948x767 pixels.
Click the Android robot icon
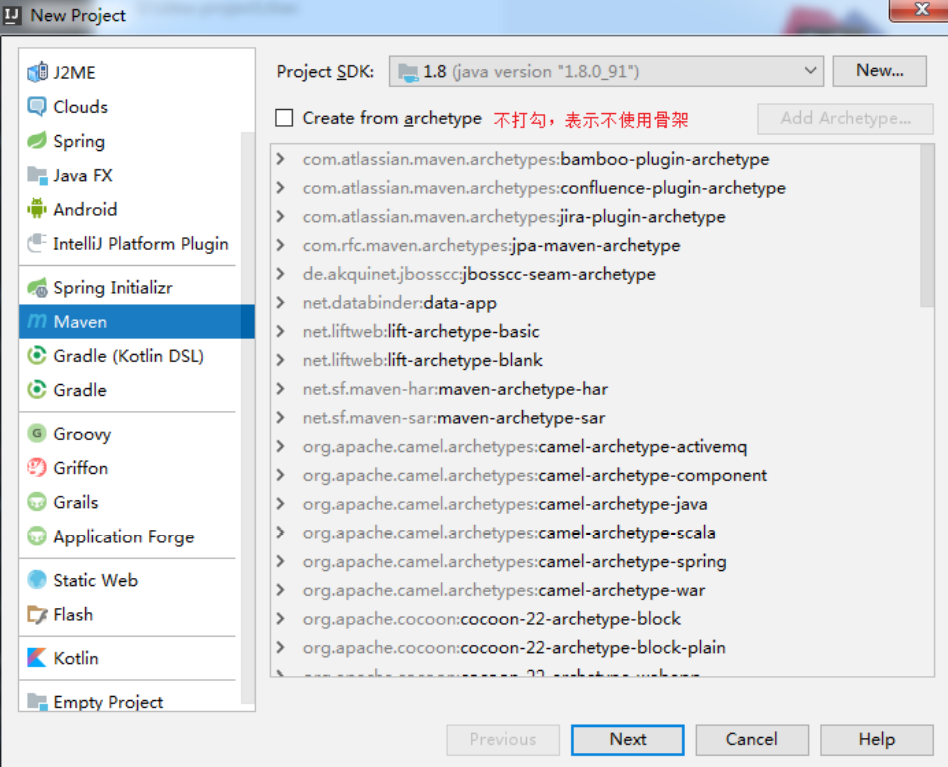click(x=37, y=209)
